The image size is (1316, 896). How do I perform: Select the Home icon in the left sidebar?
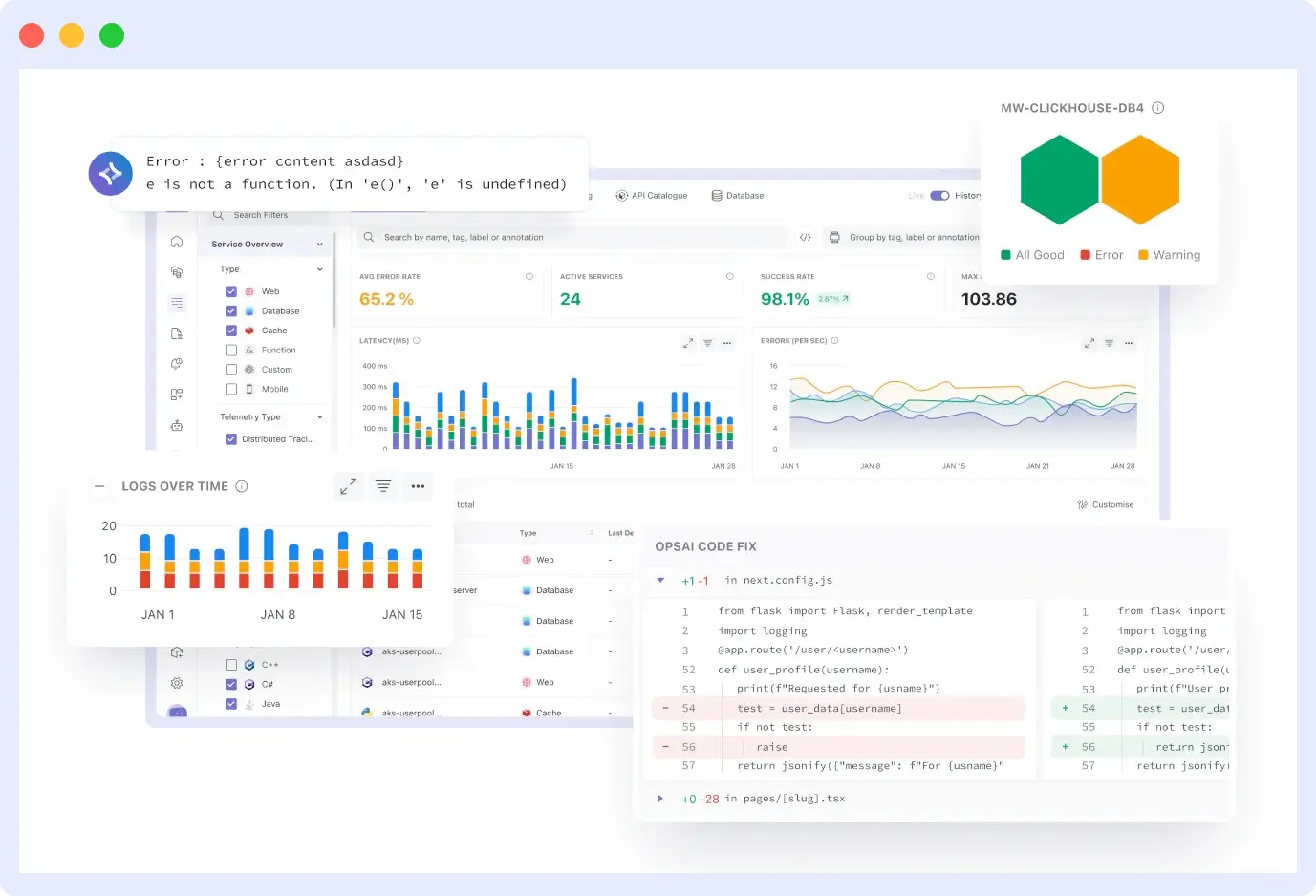click(177, 242)
